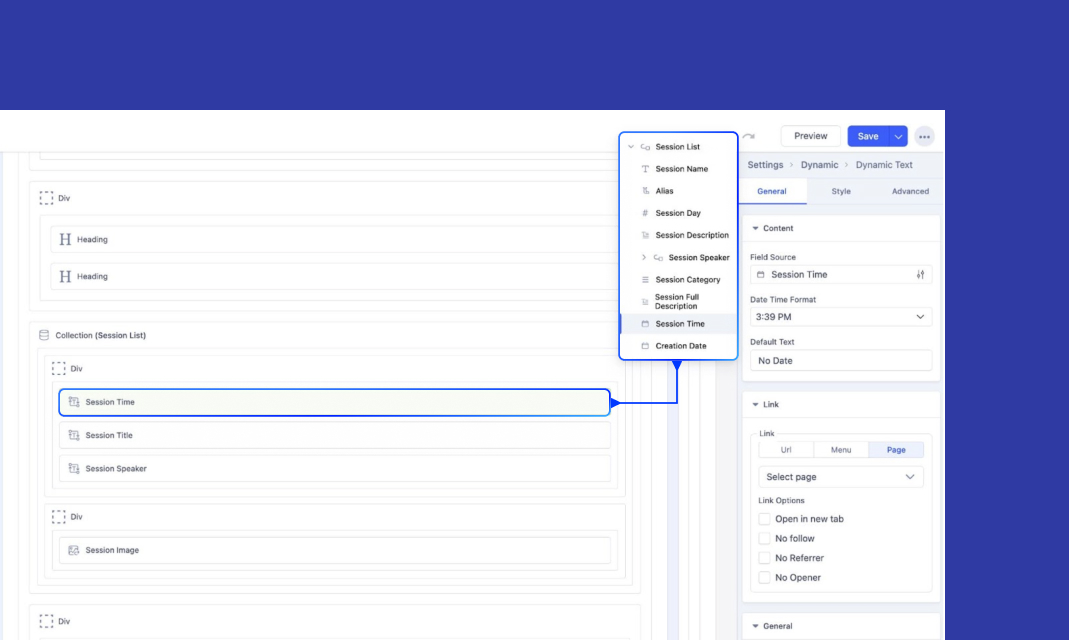Click the Session Title dynamic text icon
This screenshot has width=1069, height=640.
73,435
